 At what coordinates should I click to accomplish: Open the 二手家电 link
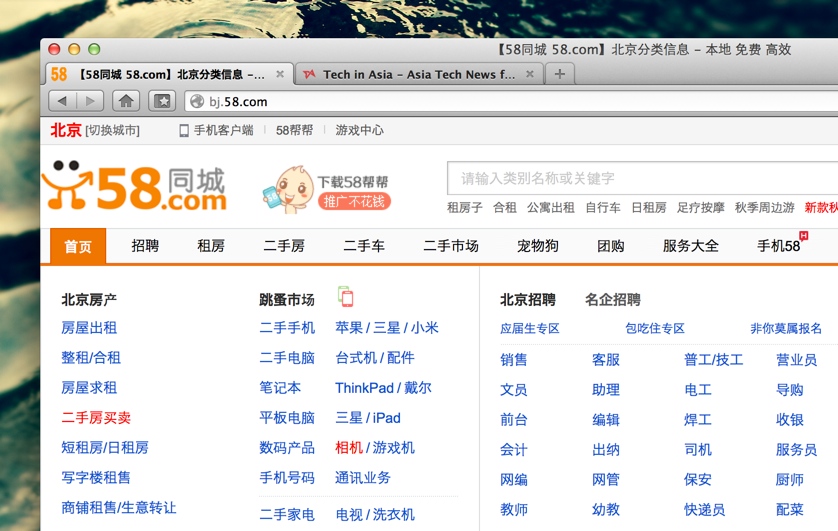[x=287, y=514]
